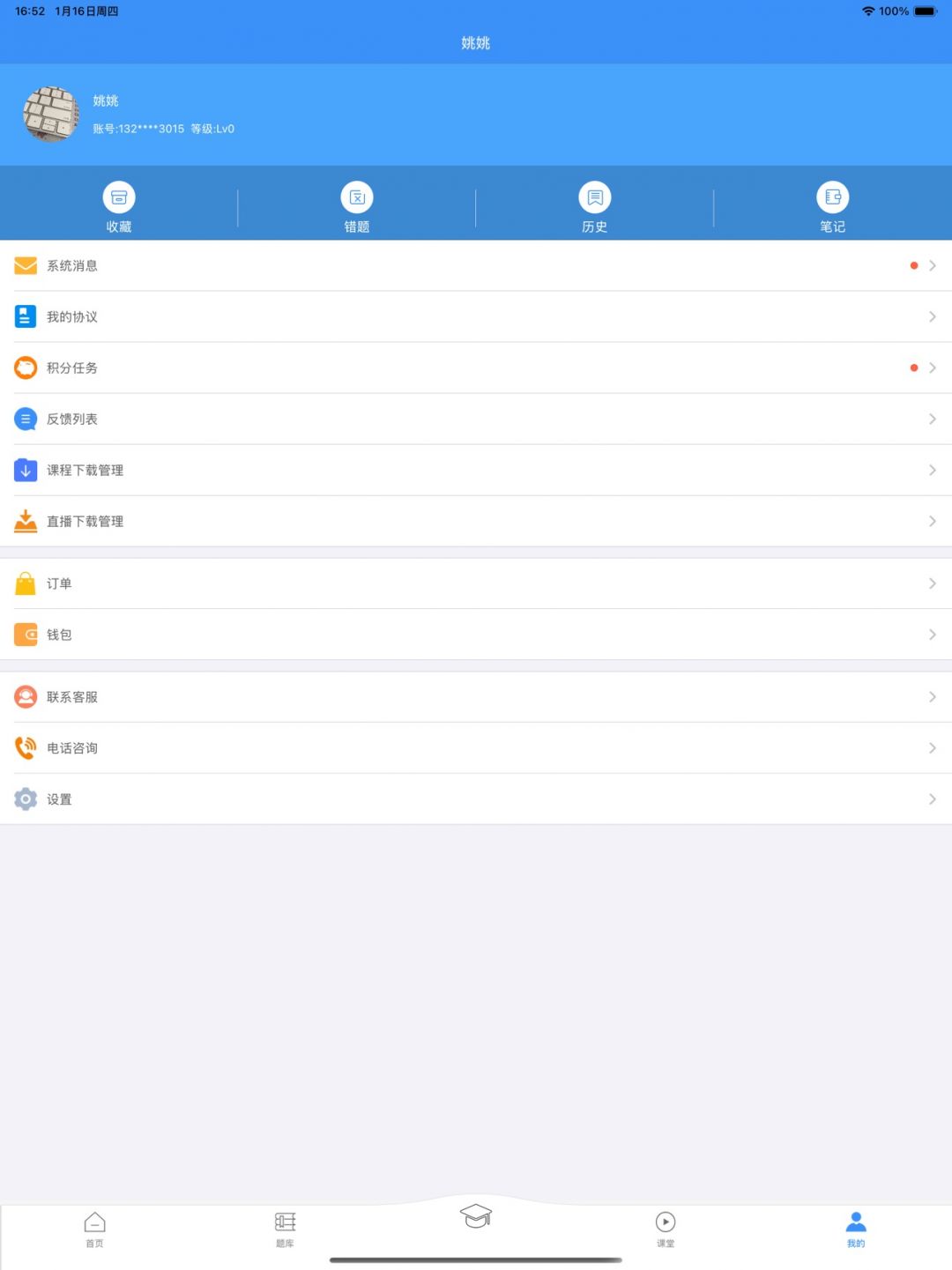The height and width of the screenshot is (1270, 952).
Task: Click the 积分任务 piggy bank icon
Action: (x=26, y=368)
